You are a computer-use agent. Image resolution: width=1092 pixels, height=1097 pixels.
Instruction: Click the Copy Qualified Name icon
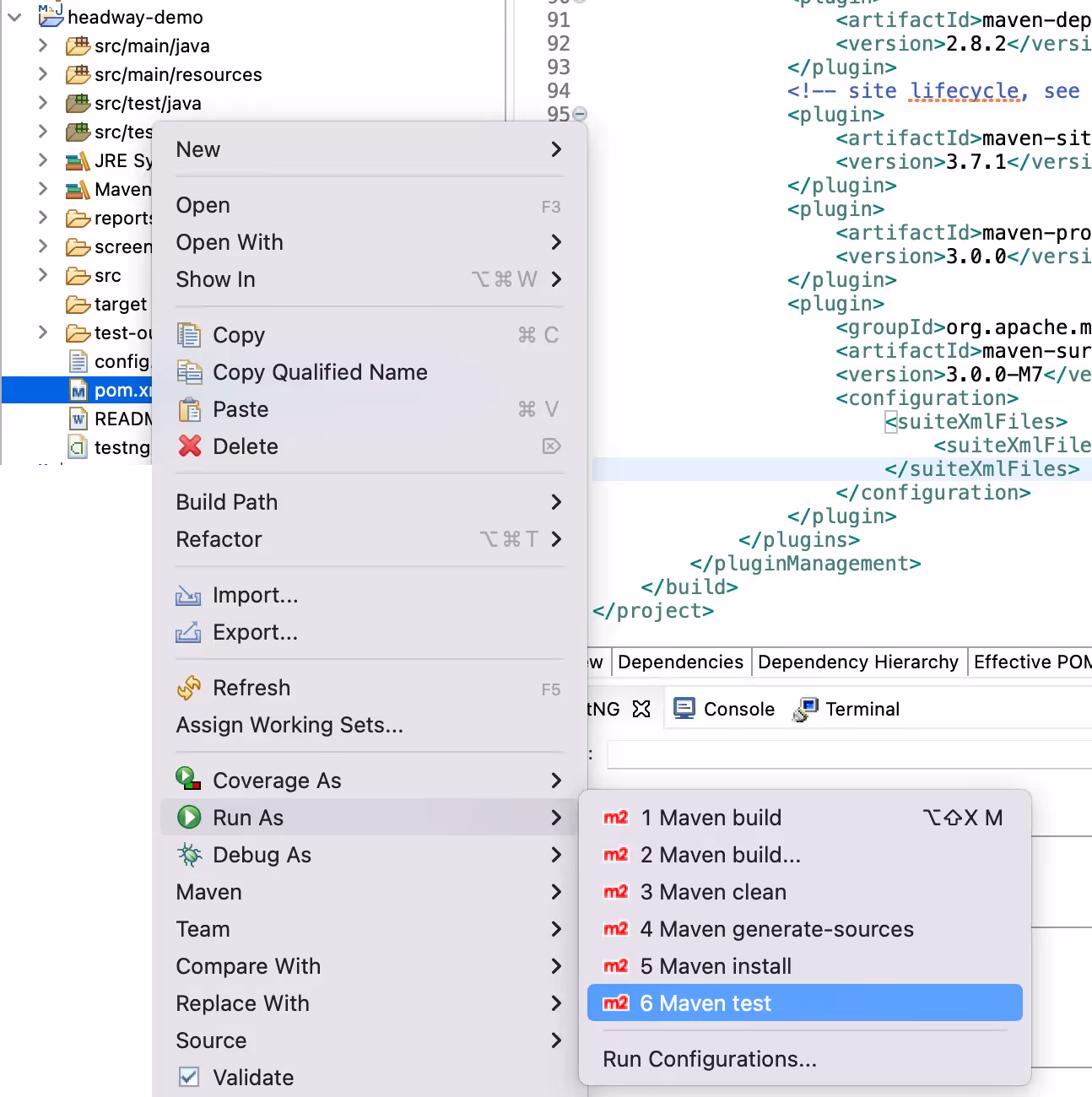189,372
